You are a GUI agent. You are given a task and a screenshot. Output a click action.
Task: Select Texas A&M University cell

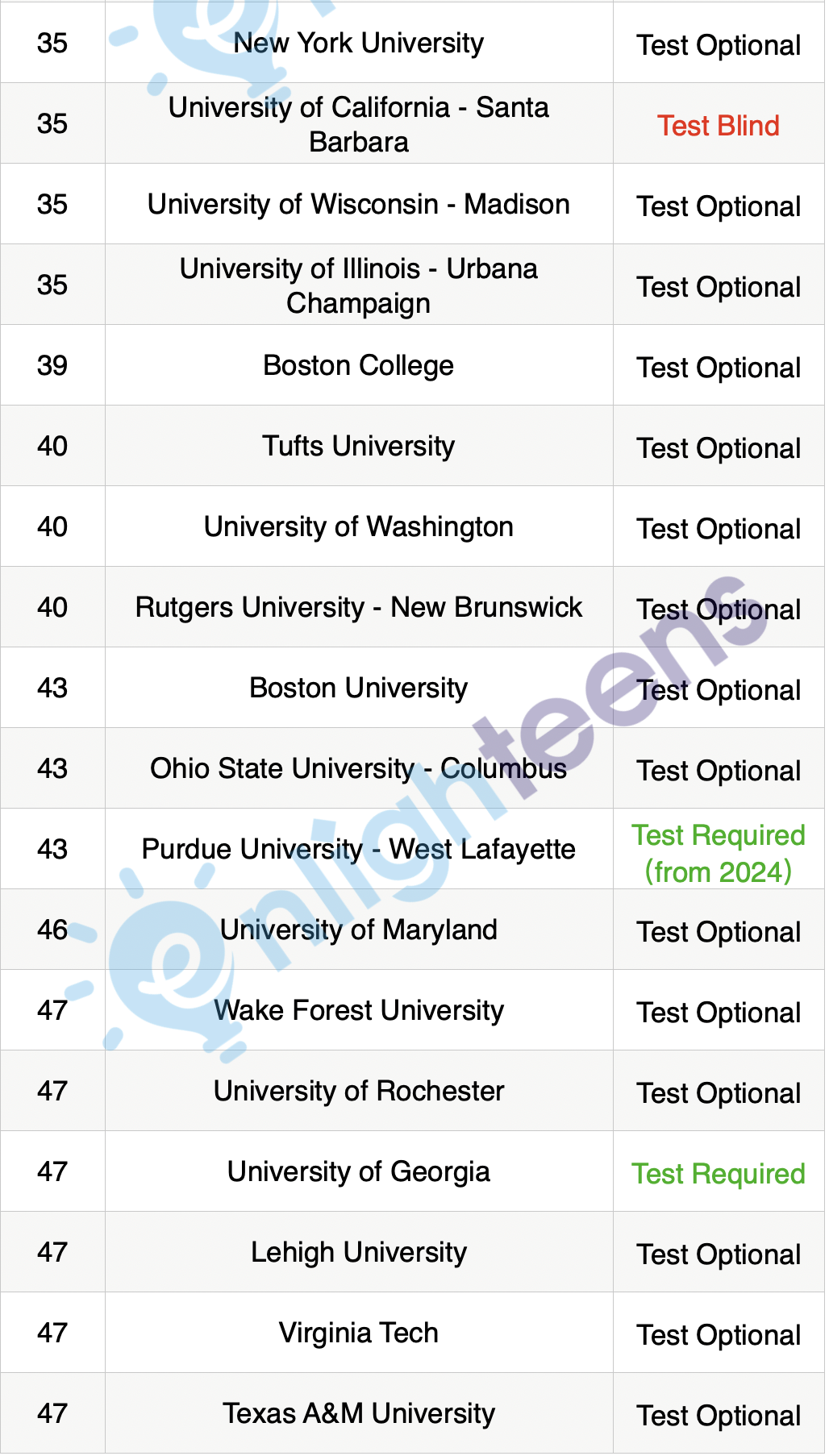[359, 1413]
